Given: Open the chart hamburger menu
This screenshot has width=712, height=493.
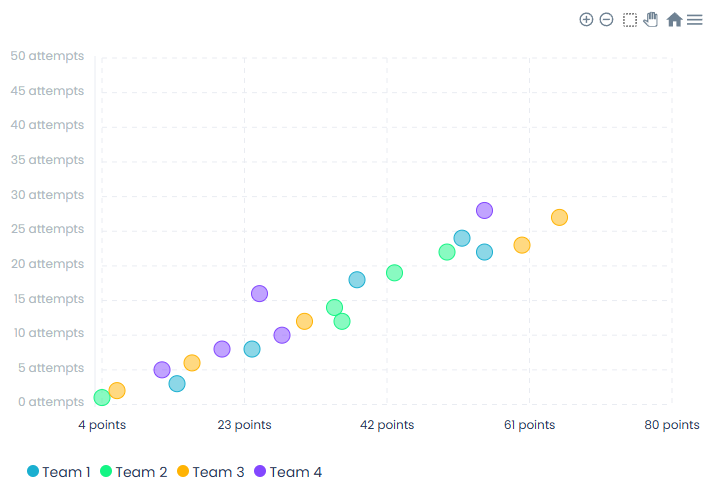Looking at the screenshot, I should click(x=695, y=20).
